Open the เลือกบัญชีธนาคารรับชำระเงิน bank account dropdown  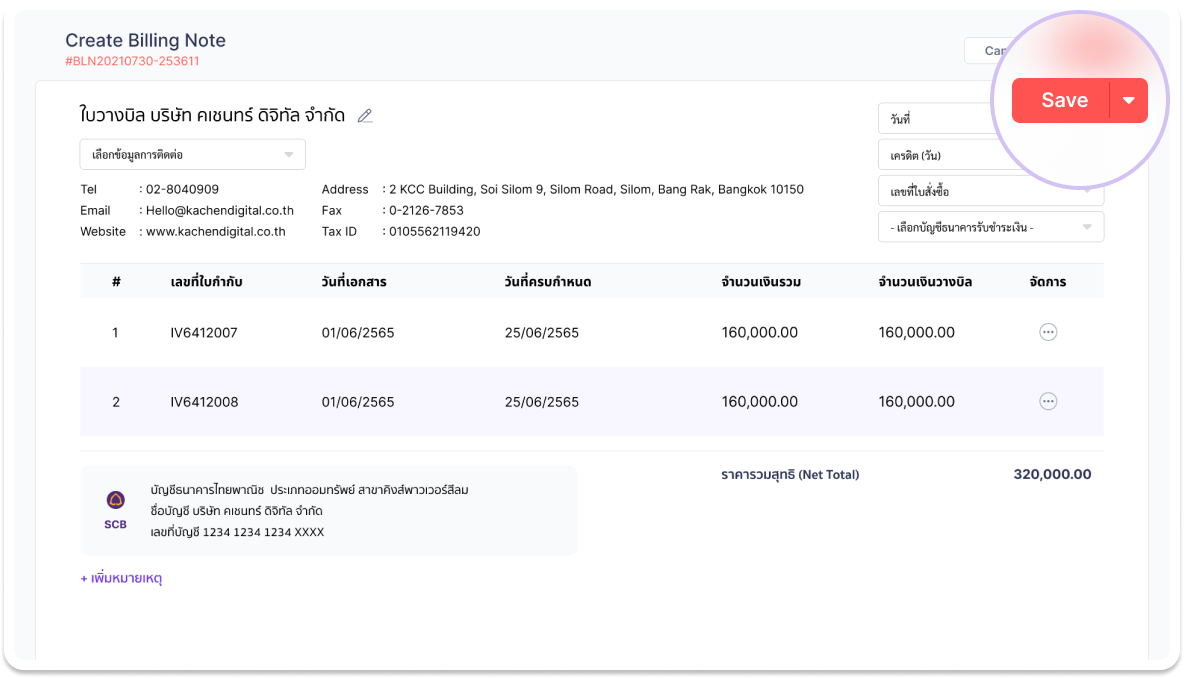[990, 227]
